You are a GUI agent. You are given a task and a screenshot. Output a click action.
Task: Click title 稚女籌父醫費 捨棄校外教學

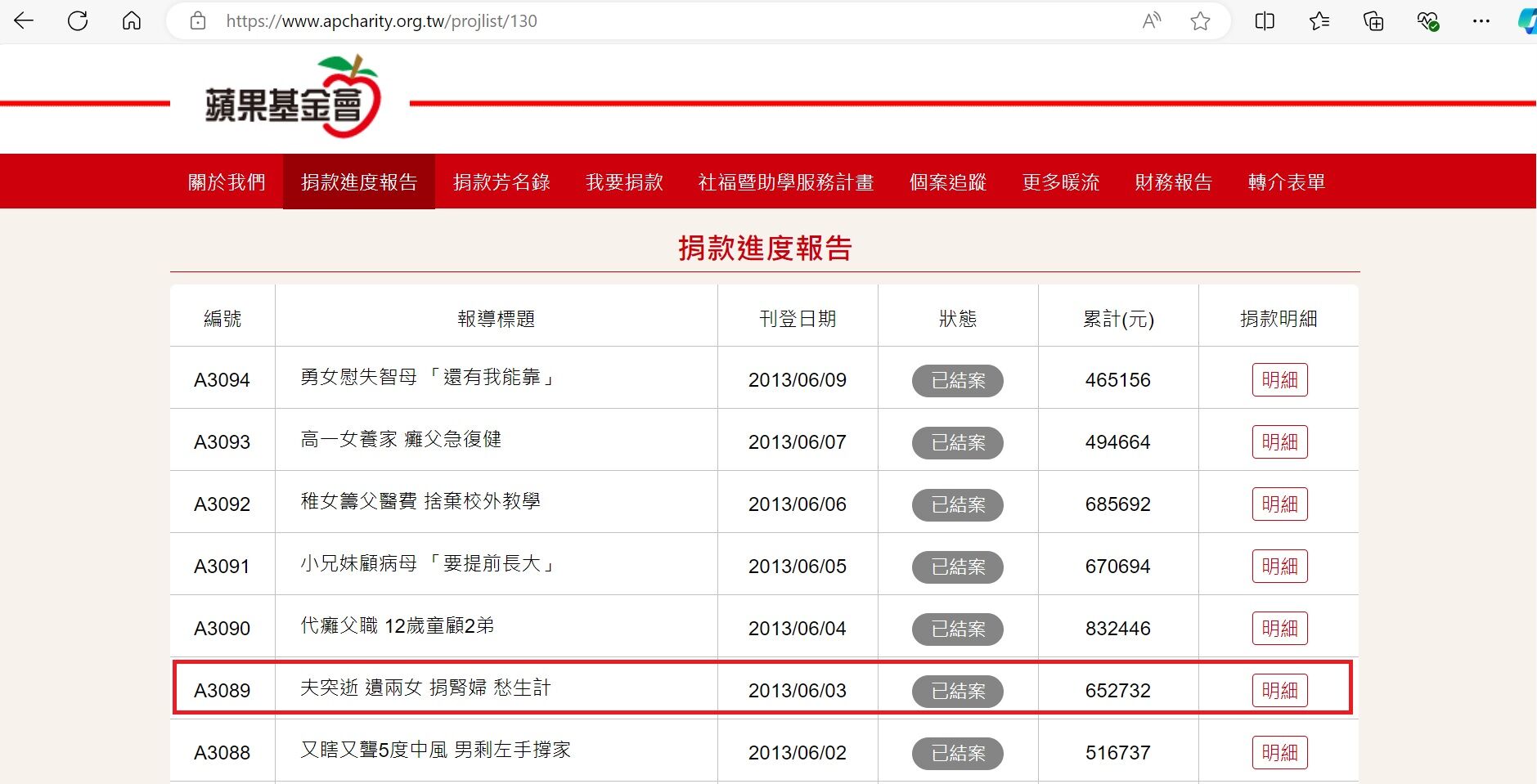click(420, 501)
